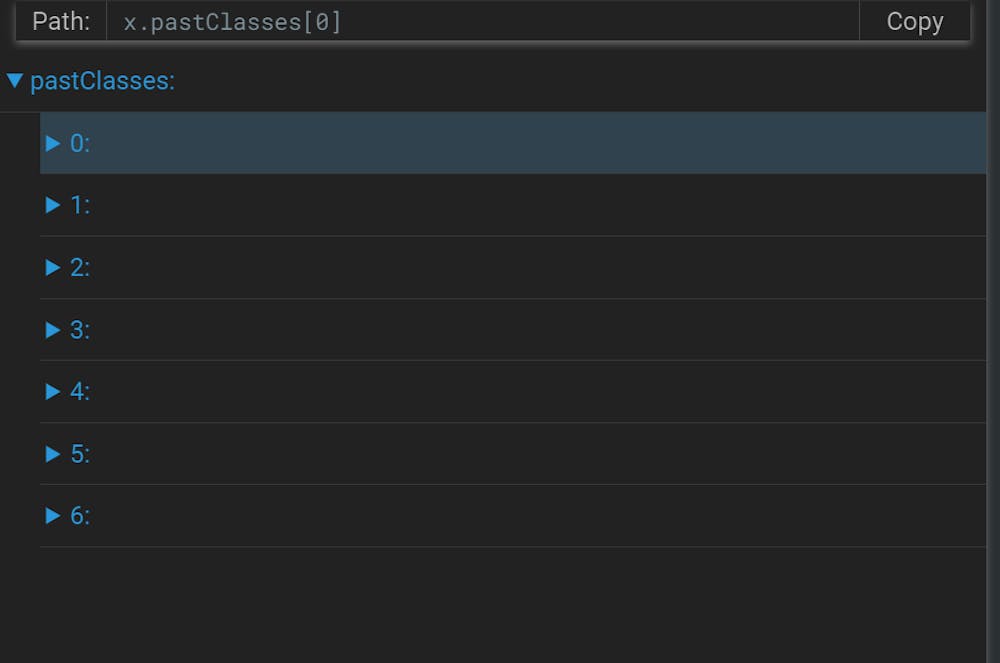Image resolution: width=1000 pixels, height=663 pixels.
Task: Click the Copy button
Action: 914,22
